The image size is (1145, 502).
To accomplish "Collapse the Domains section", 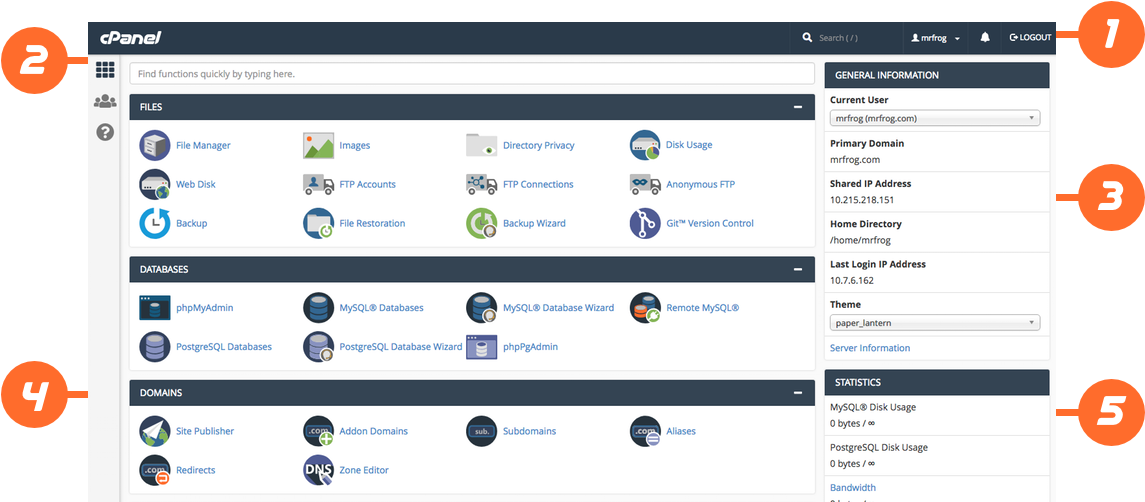I will (x=799, y=392).
